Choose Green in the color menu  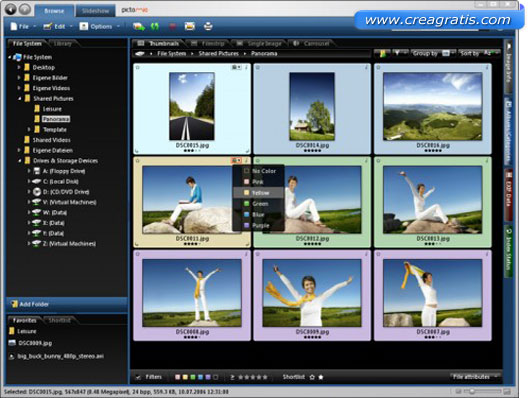[x=259, y=204]
